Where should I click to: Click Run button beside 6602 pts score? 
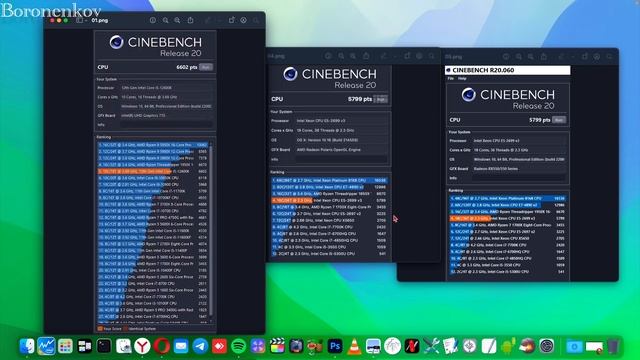tap(206, 67)
